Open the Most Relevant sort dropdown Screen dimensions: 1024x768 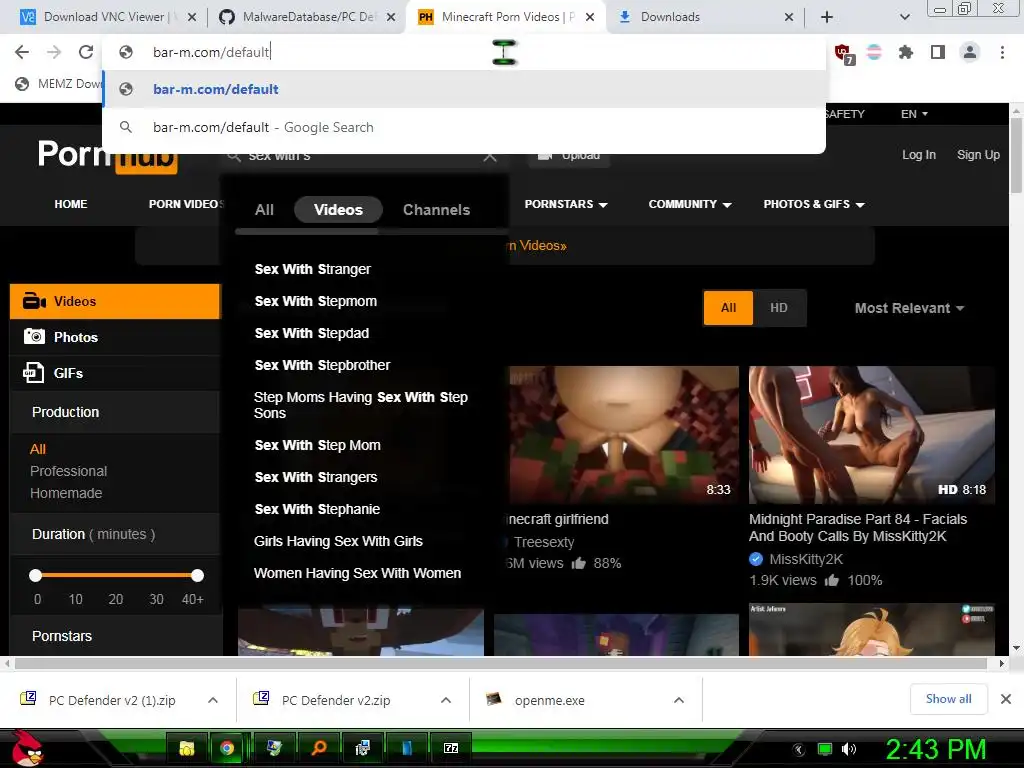coord(909,308)
